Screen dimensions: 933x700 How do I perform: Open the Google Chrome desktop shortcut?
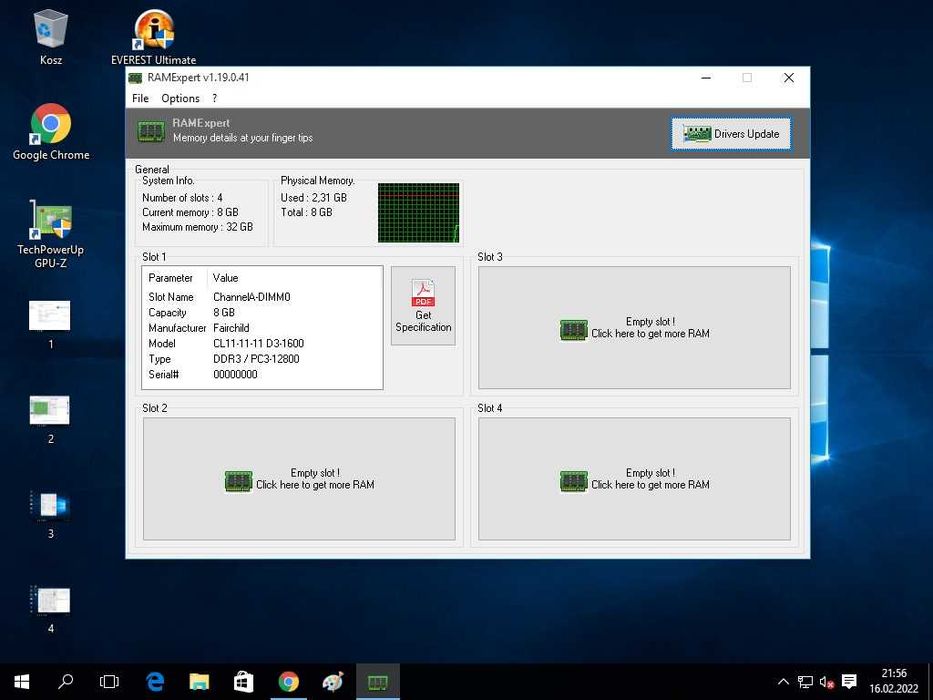point(50,125)
